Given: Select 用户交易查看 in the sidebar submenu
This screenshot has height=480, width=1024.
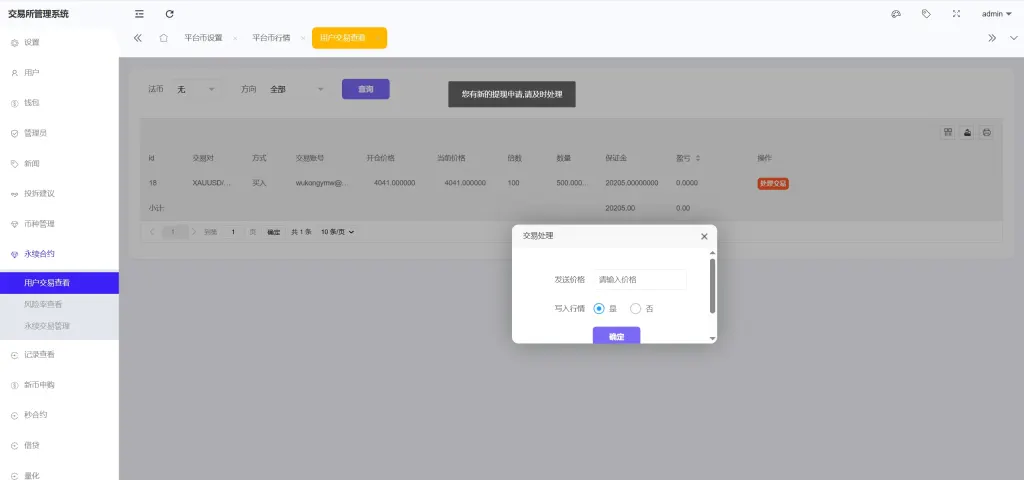Looking at the screenshot, I should pos(59,283).
